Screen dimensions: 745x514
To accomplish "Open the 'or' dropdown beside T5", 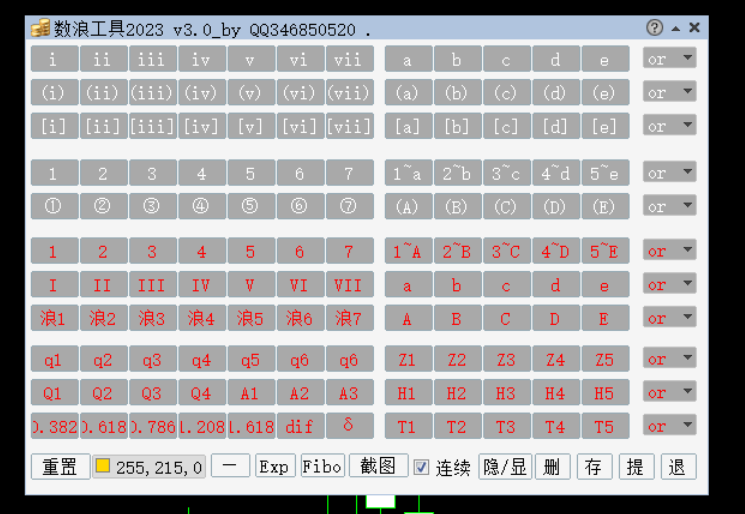I will (669, 426).
